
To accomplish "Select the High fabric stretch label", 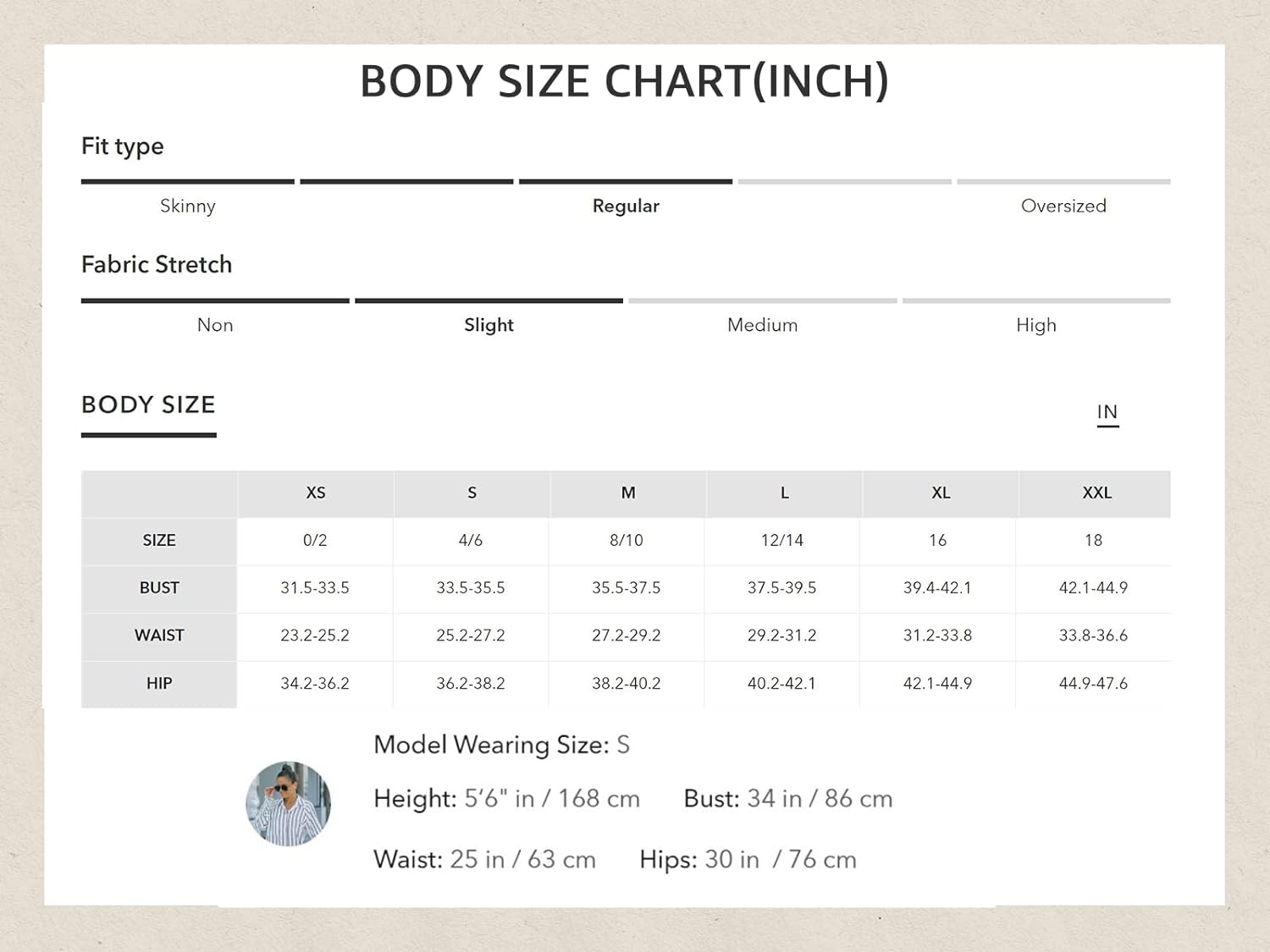I will pyautogui.click(x=1036, y=325).
